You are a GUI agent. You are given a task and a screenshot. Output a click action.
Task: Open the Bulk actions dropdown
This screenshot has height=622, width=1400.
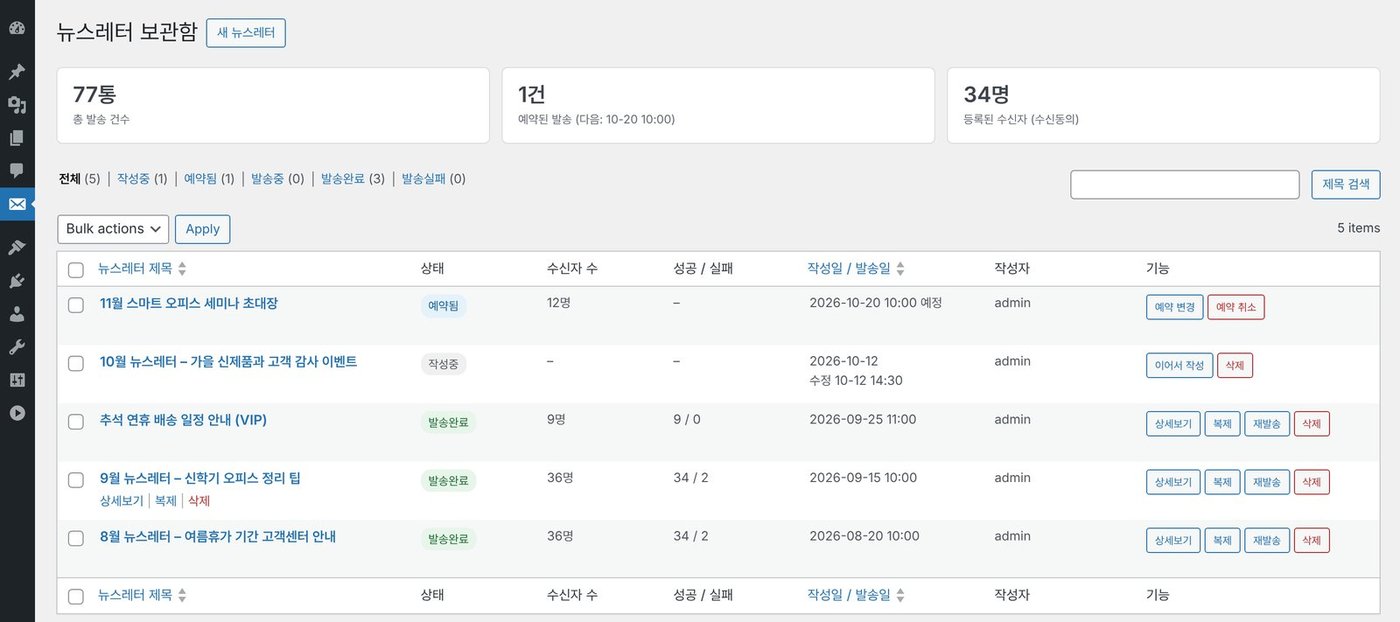click(113, 229)
